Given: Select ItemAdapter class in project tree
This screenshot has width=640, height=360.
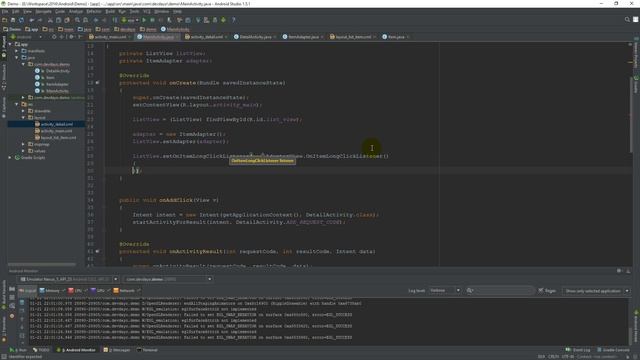Looking at the screenshot, I should [x=57, y=84].
